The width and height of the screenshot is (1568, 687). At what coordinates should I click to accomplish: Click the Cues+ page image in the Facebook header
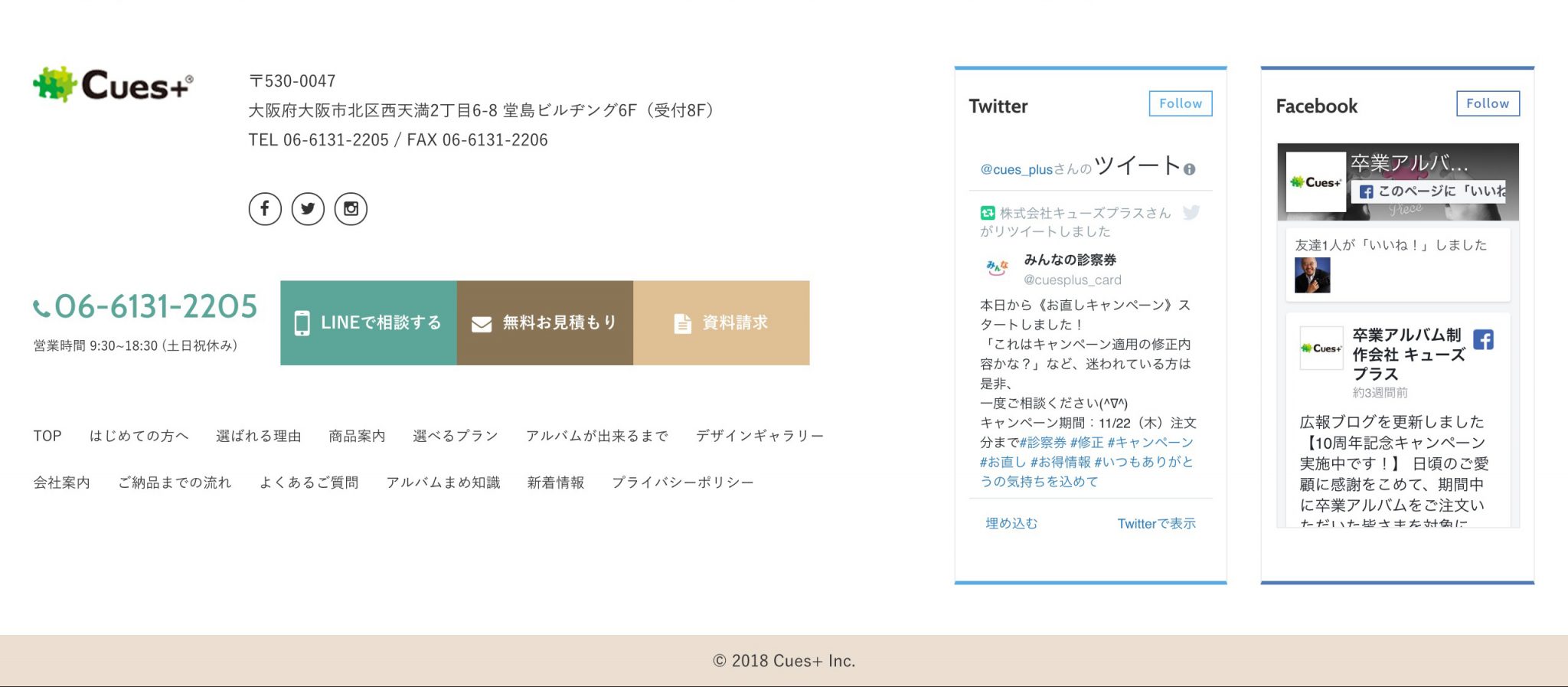(x=1315, y=182)
